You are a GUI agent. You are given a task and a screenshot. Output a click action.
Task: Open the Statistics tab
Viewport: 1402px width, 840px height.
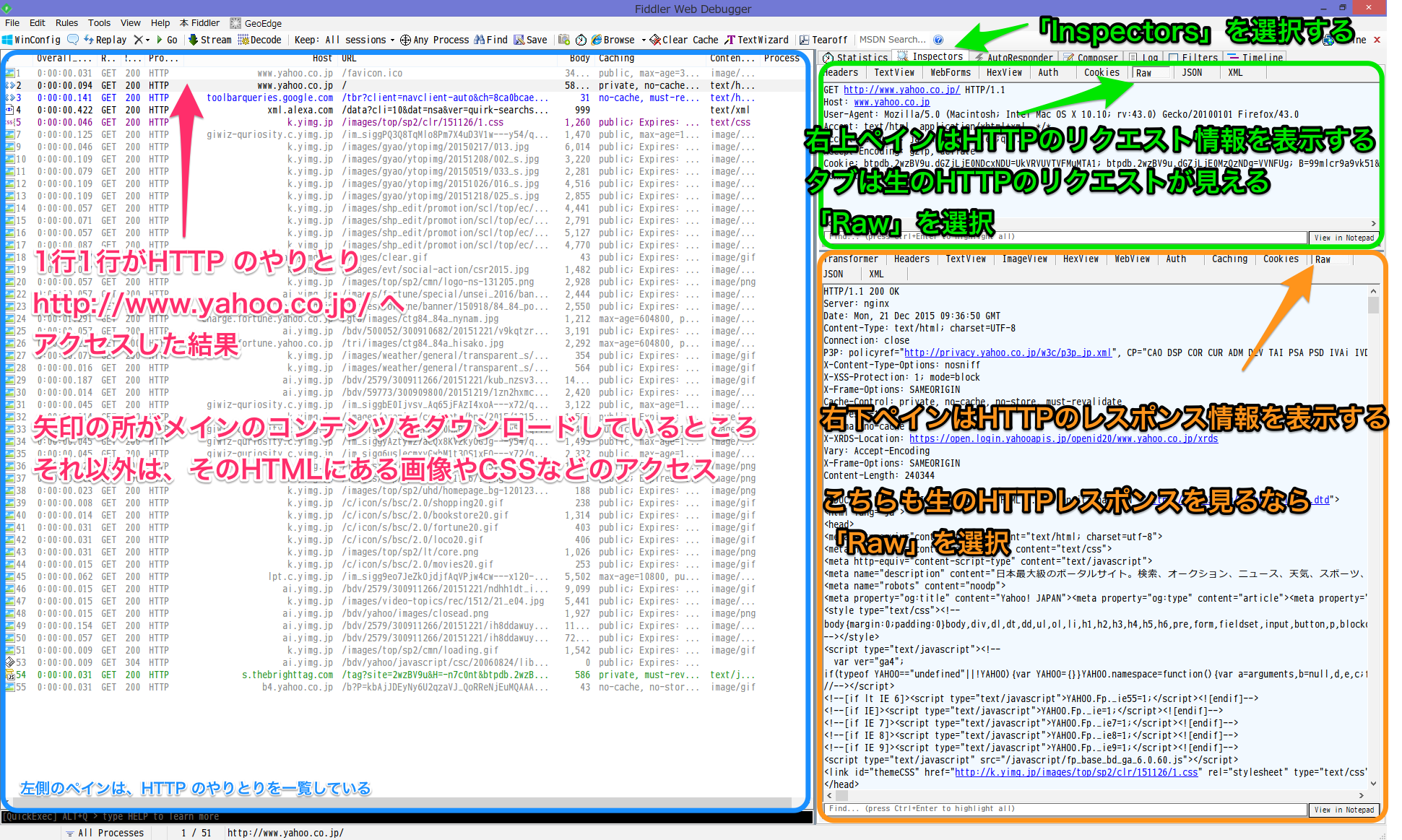tap(856, 57)
